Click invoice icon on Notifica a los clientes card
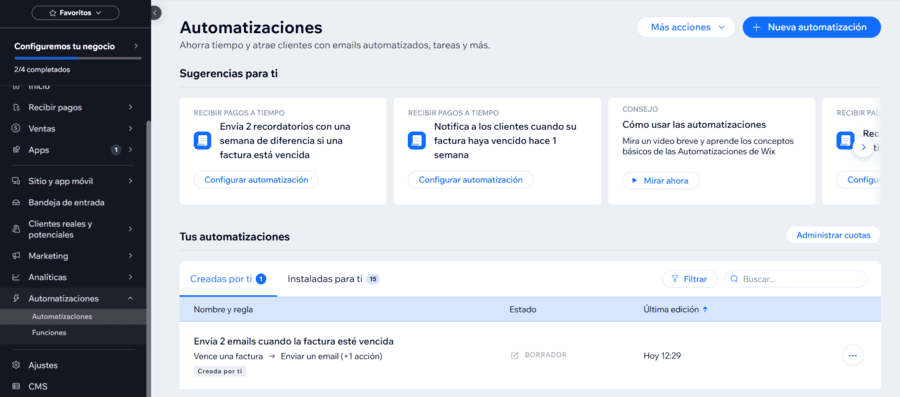The height and width of the screenshot is (397, 900). (x=417, y=141)
